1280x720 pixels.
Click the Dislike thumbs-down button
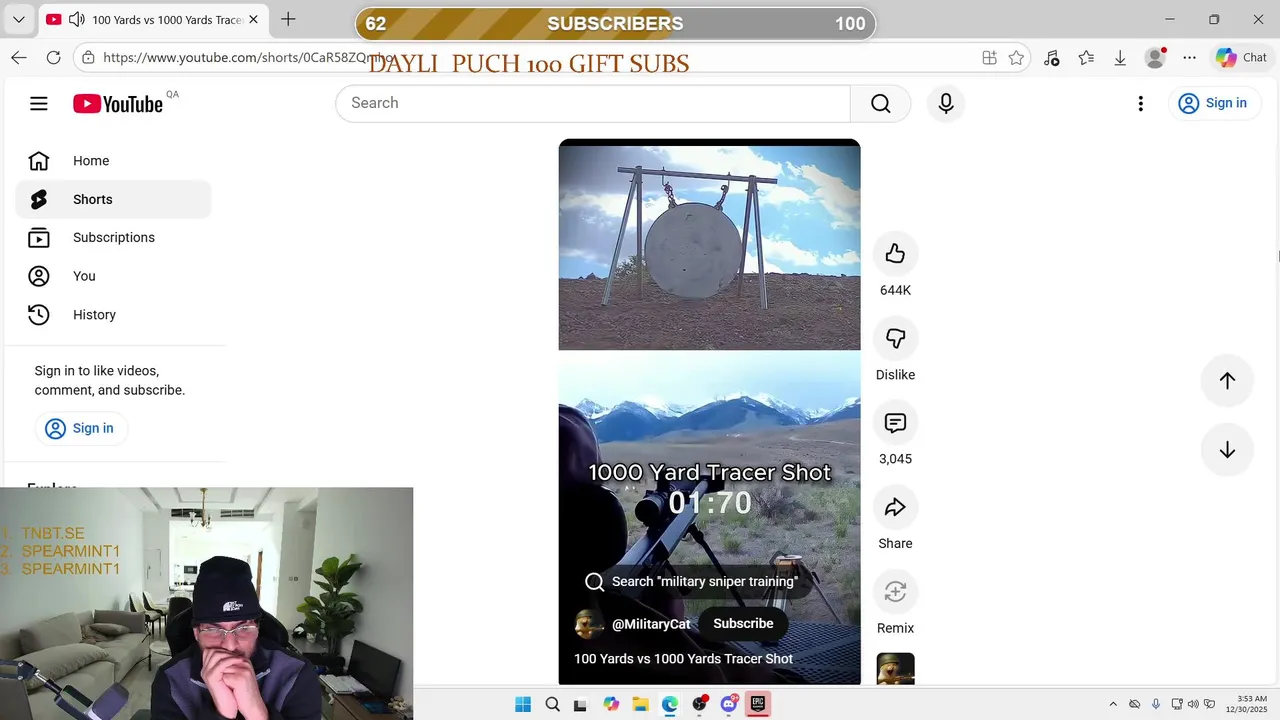(x=895, y=338)
